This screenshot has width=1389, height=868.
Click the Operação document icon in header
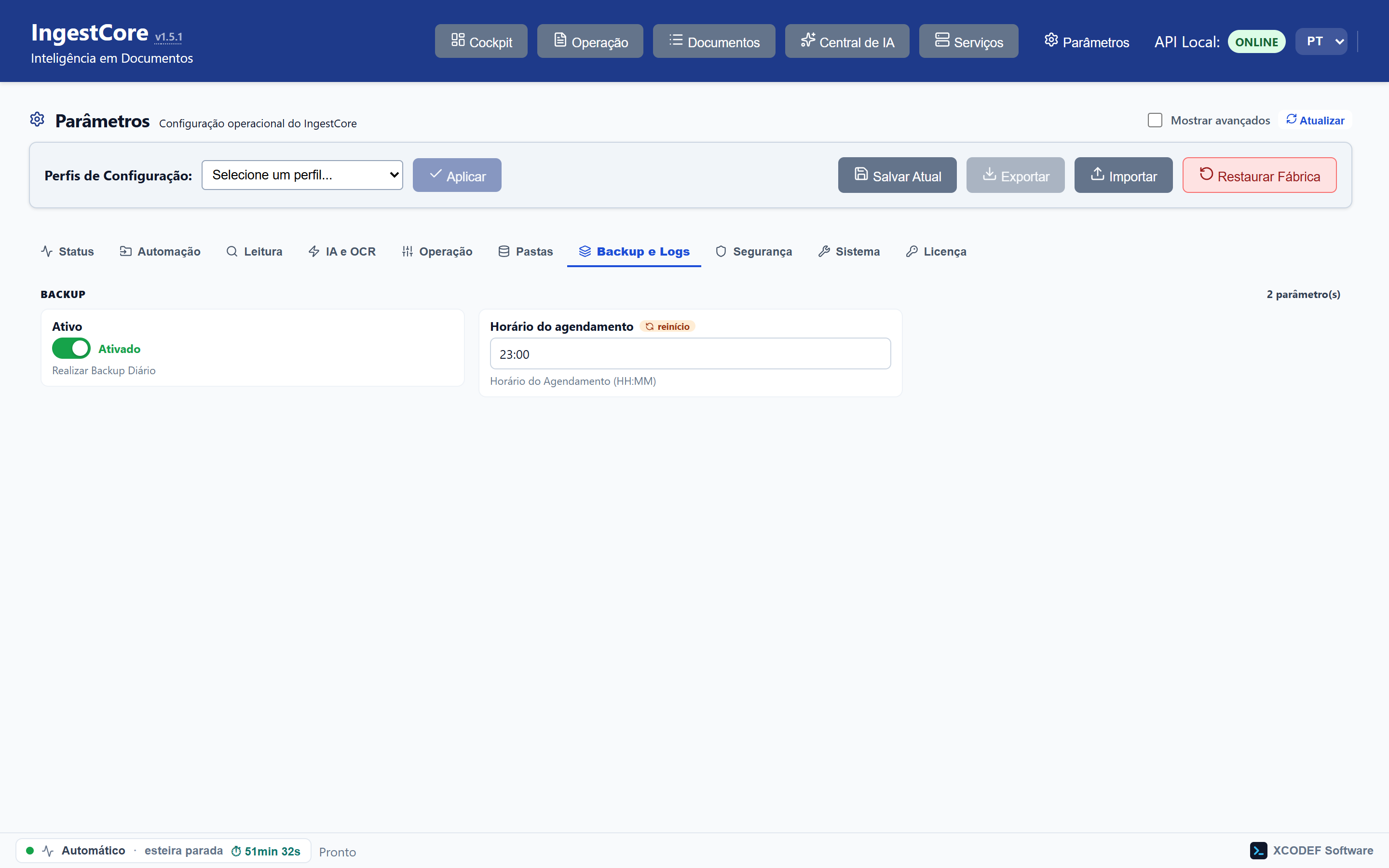point(559,40)
